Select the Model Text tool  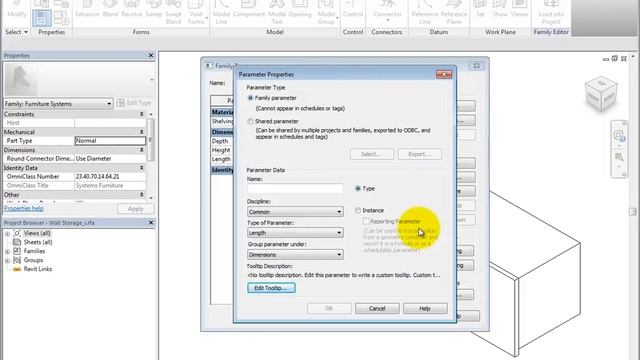point(277,13)
